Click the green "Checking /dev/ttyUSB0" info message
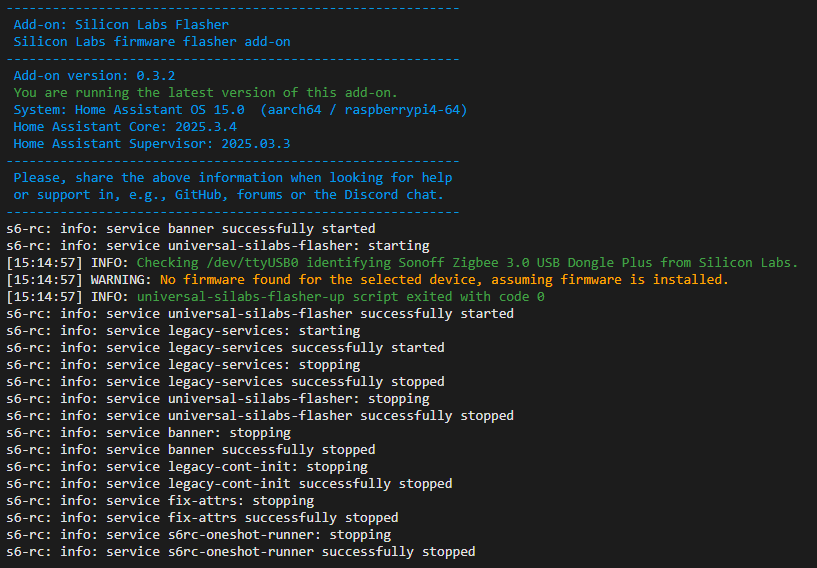 (x=467, y=263)
